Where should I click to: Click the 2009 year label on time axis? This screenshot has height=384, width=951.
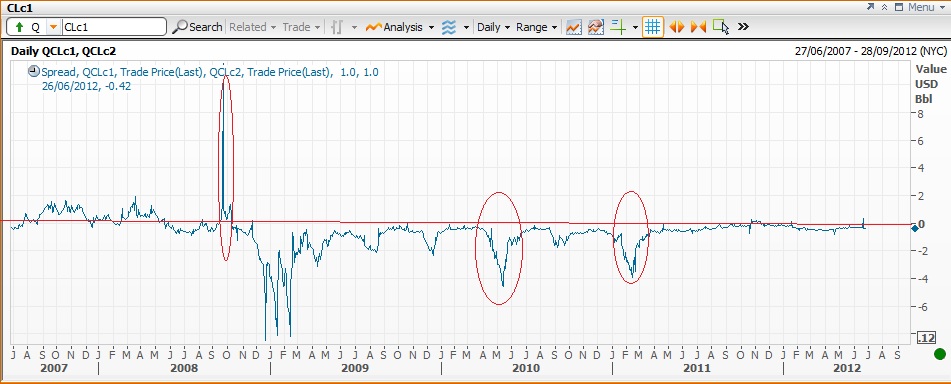(x=355, y=369)
